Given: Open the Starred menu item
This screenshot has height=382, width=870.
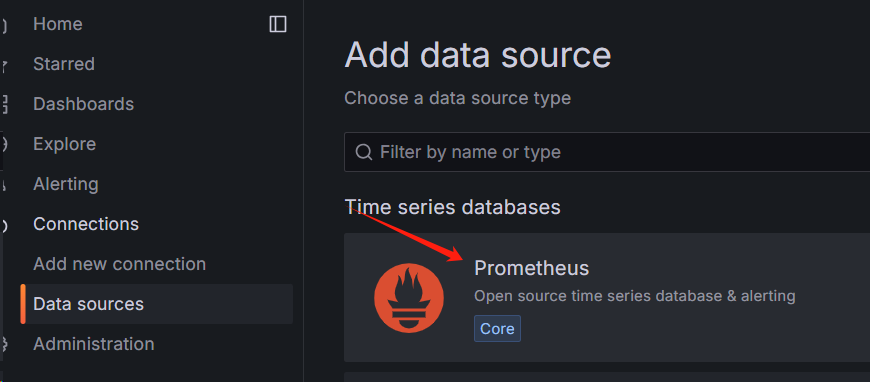Looking at the screenshot, I should [x=64, y=64].
